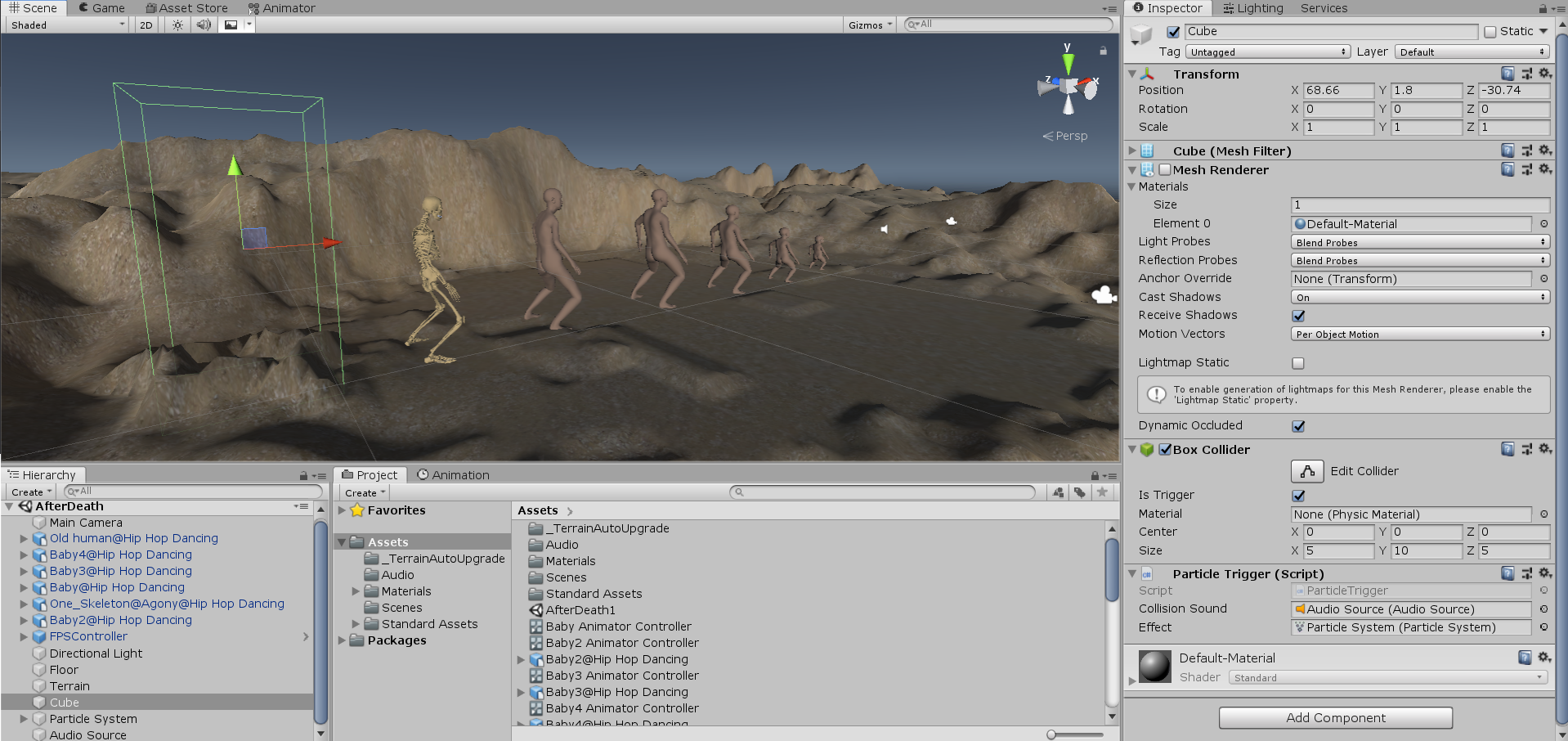Screen dimensions: 1568x741
Task: Open the Cast Shadows dropdown
Action: 1419,298
